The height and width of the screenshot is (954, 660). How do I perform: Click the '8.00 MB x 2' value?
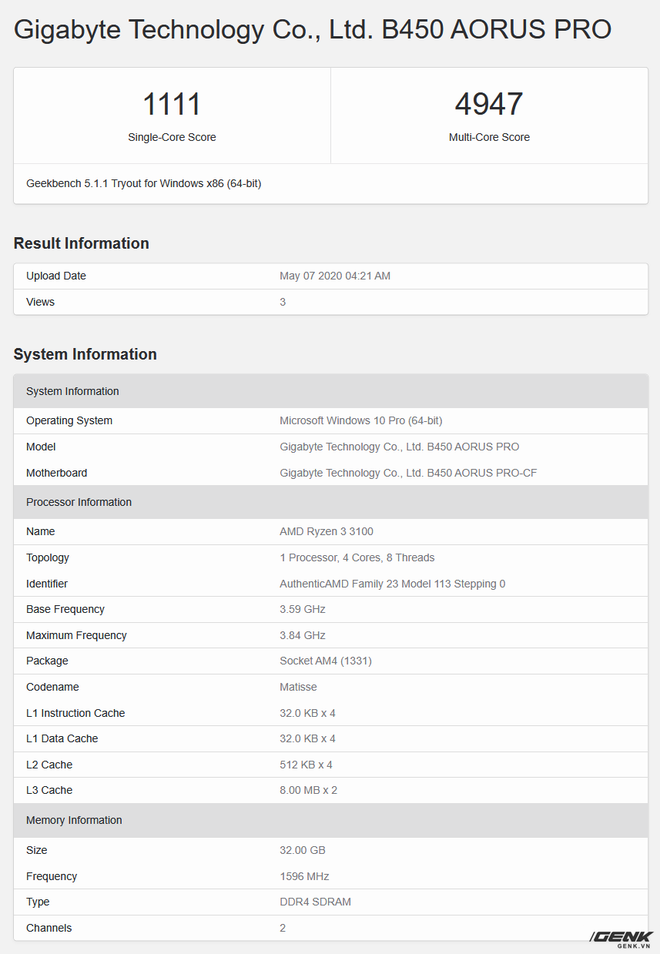pyautogui.click(x=308, y=791)
